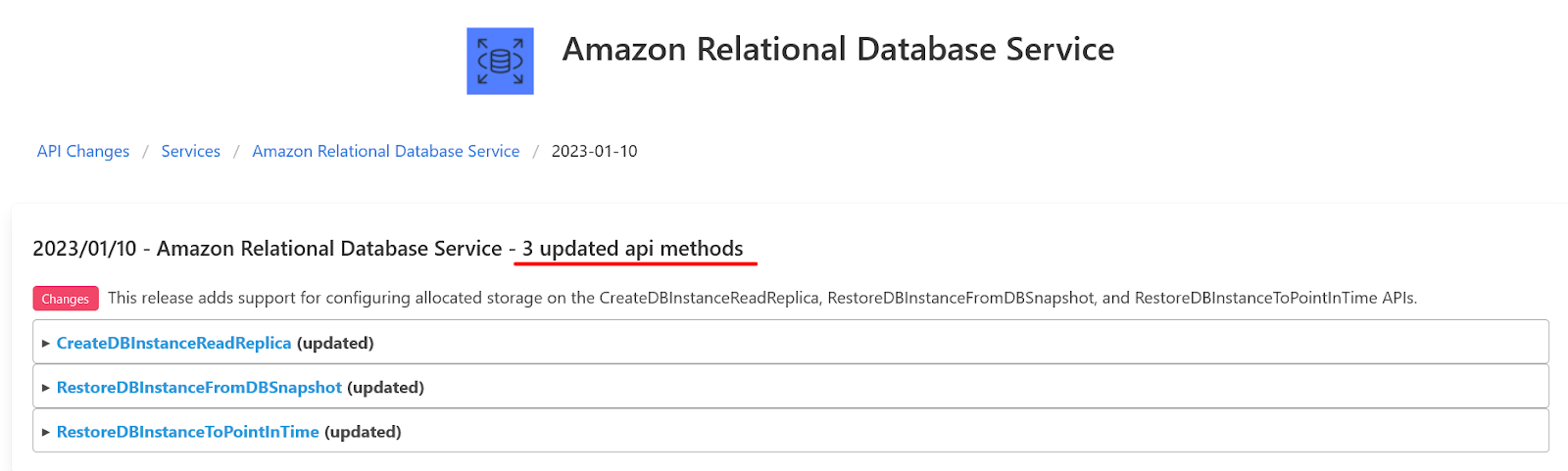The height and width of the screenshot is (471, 1568).
Task: Click the 2023/01/10 release heading date
Action: 84,249
